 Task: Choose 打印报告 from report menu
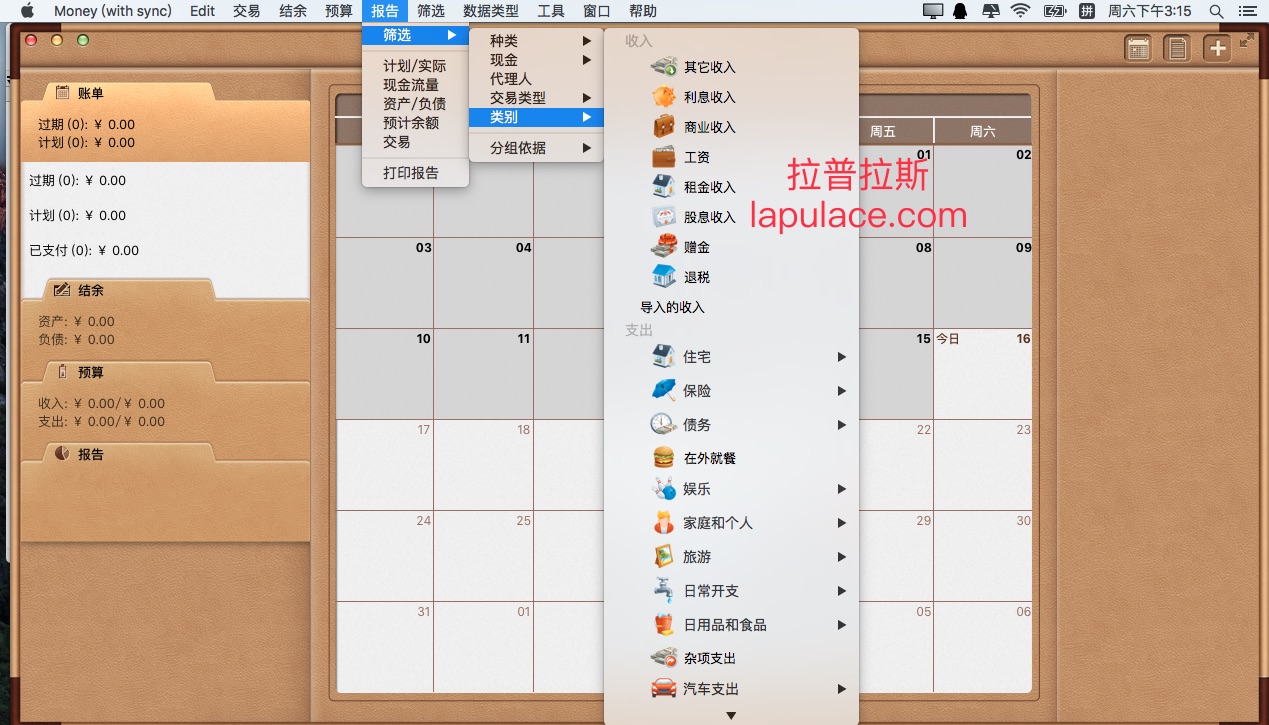click(411, 173)
